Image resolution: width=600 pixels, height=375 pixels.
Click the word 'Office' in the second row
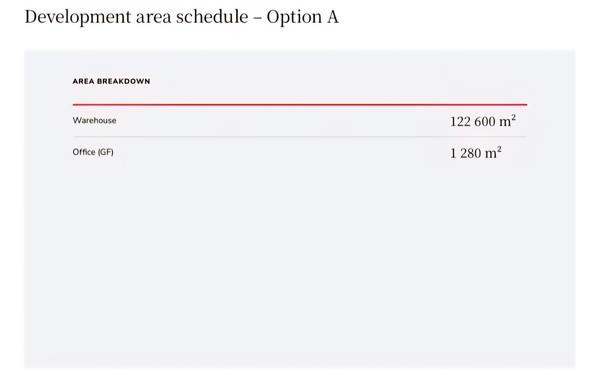pyautogui.click(x=84, y=152)
